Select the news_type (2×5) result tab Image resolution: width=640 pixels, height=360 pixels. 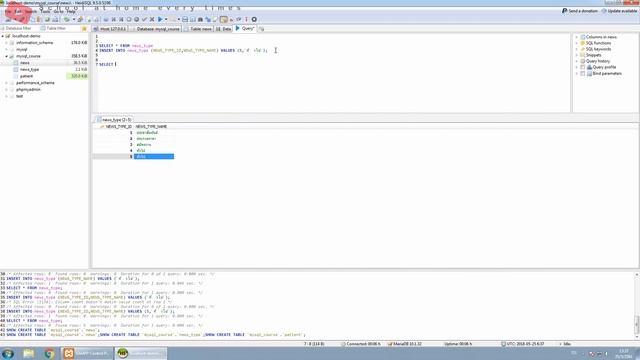(x=114, y=120)
